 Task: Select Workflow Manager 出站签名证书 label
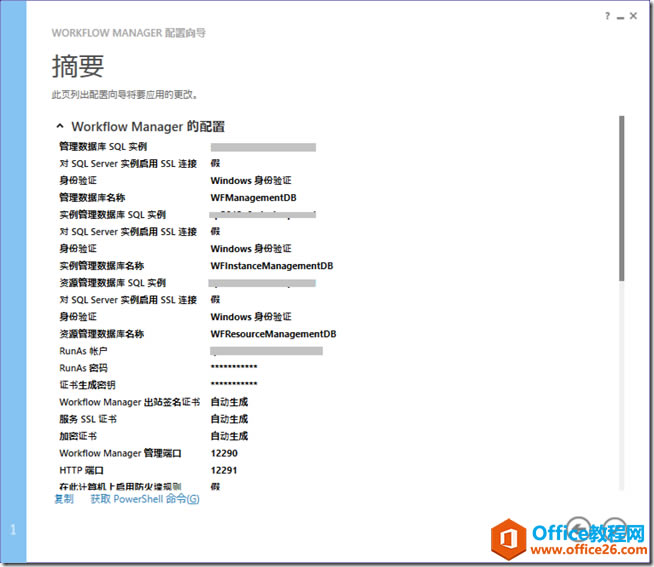(x=129, y=402)
